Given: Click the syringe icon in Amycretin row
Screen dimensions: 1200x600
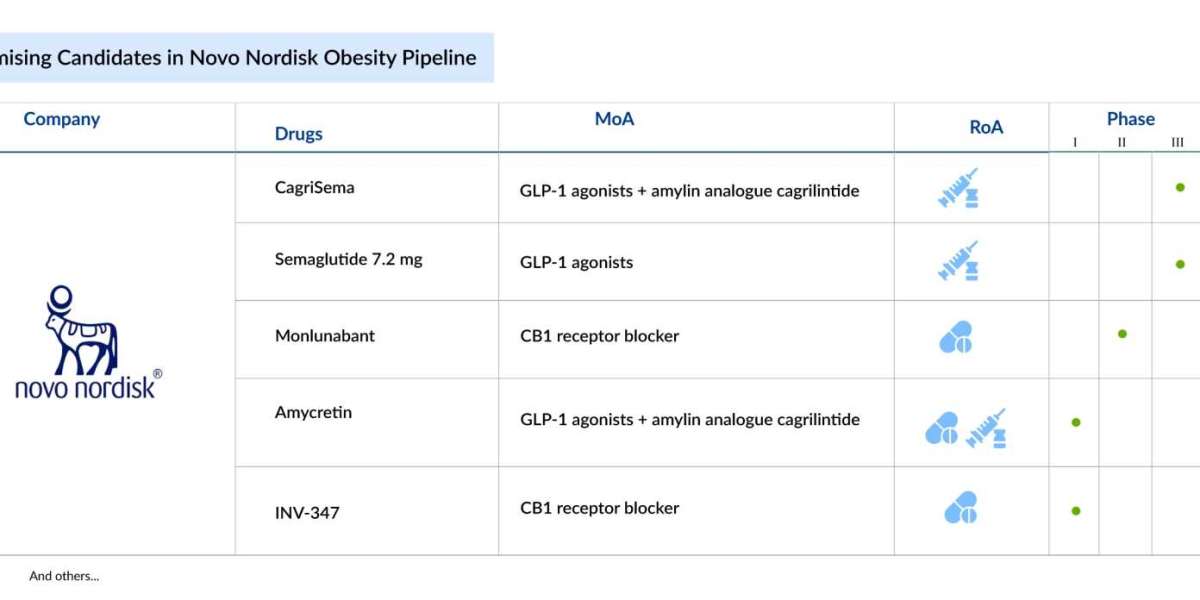Looking at the screenshot, I should (987, 428).
